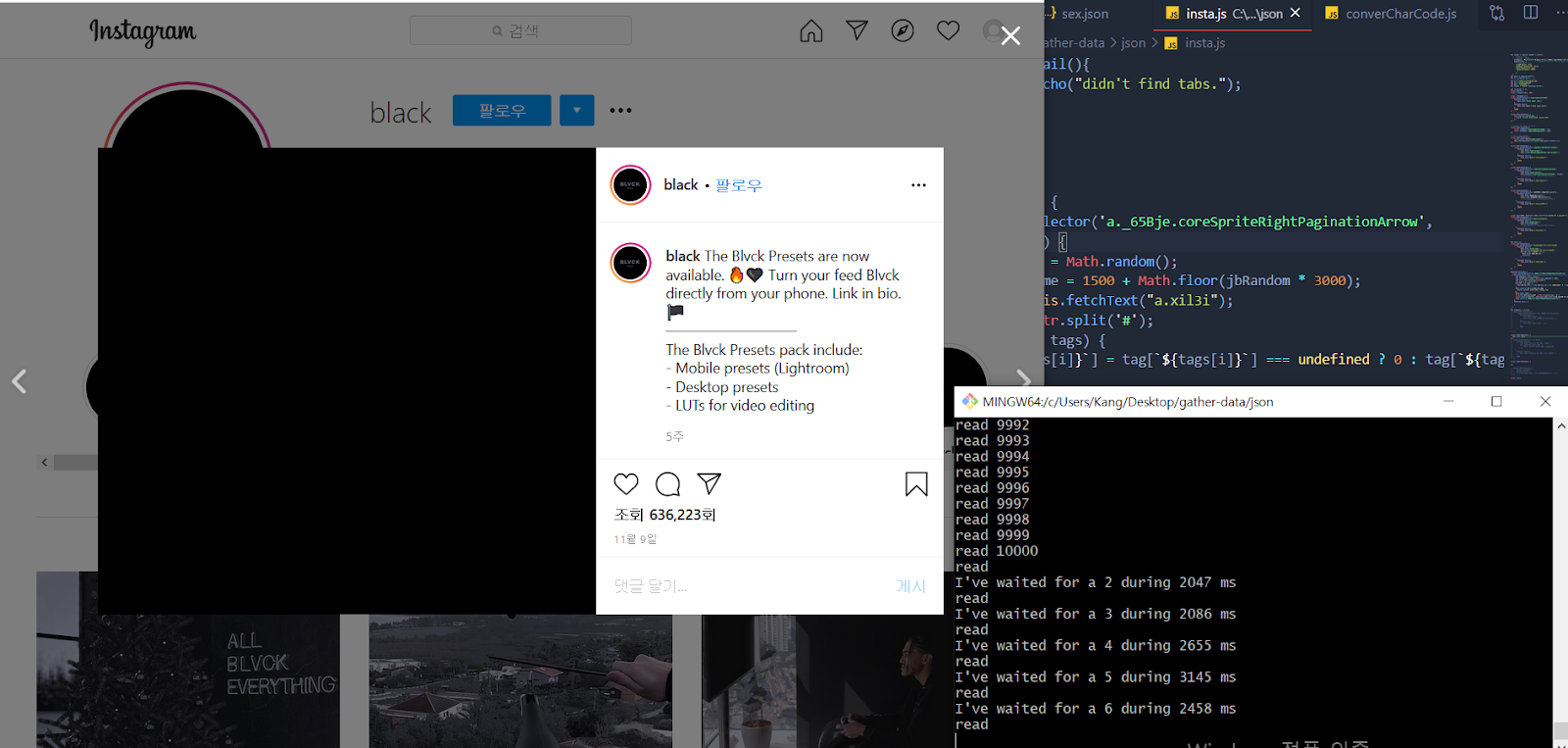Click the comment bubble icon
Screen dimensions: 1568x748
click(x=668, y=483)
